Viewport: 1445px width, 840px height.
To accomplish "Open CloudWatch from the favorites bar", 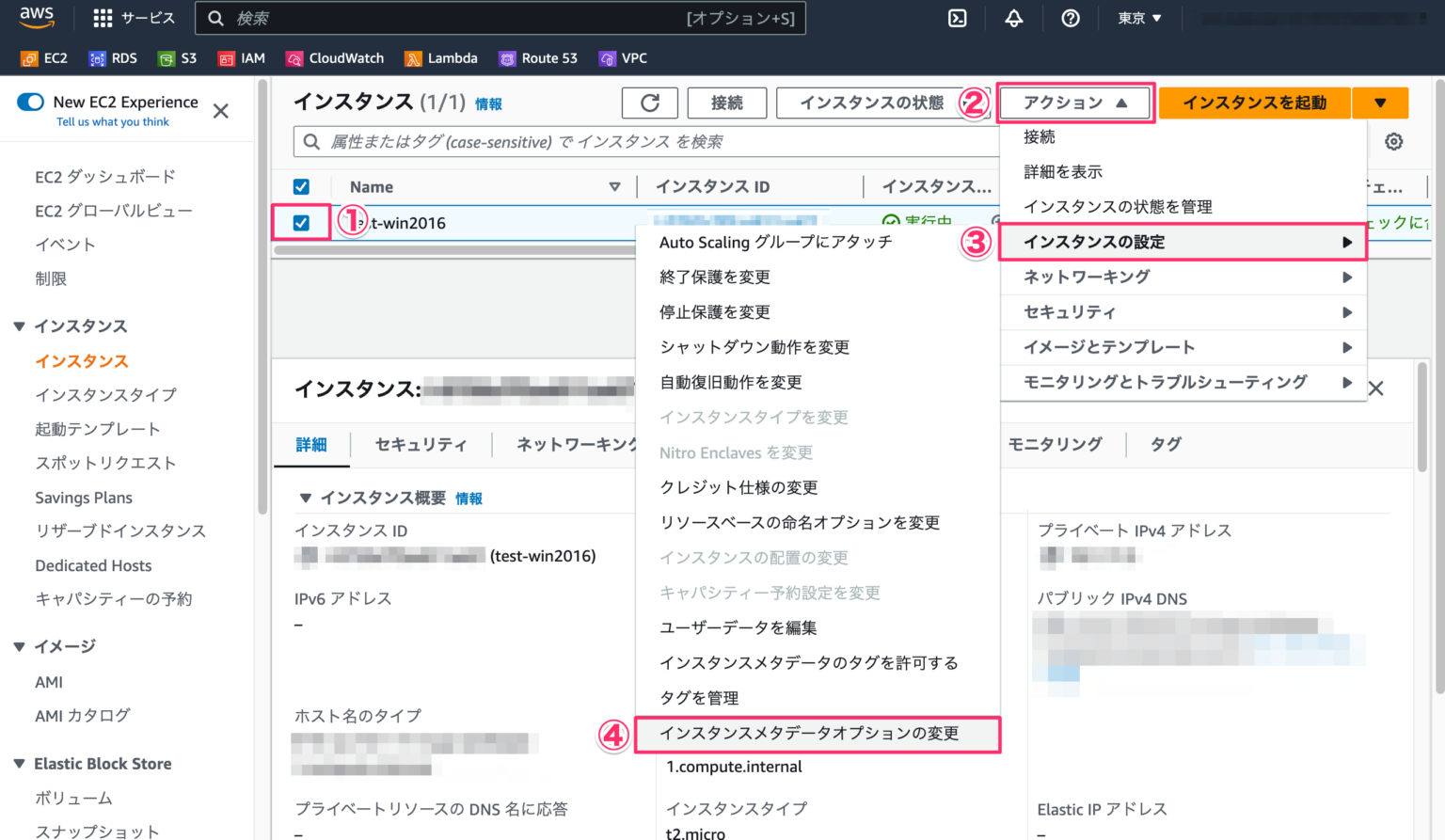I will [335, 57].
